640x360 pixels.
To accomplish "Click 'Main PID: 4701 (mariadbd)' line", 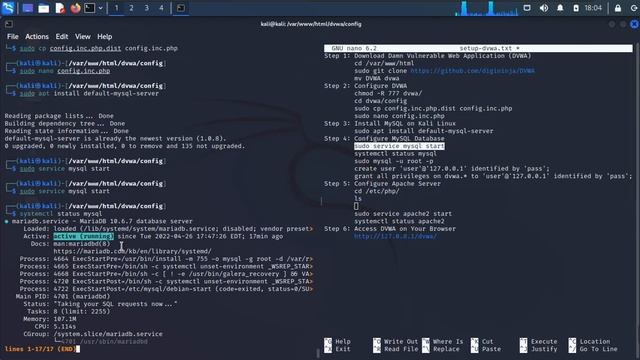I will 63,297.
